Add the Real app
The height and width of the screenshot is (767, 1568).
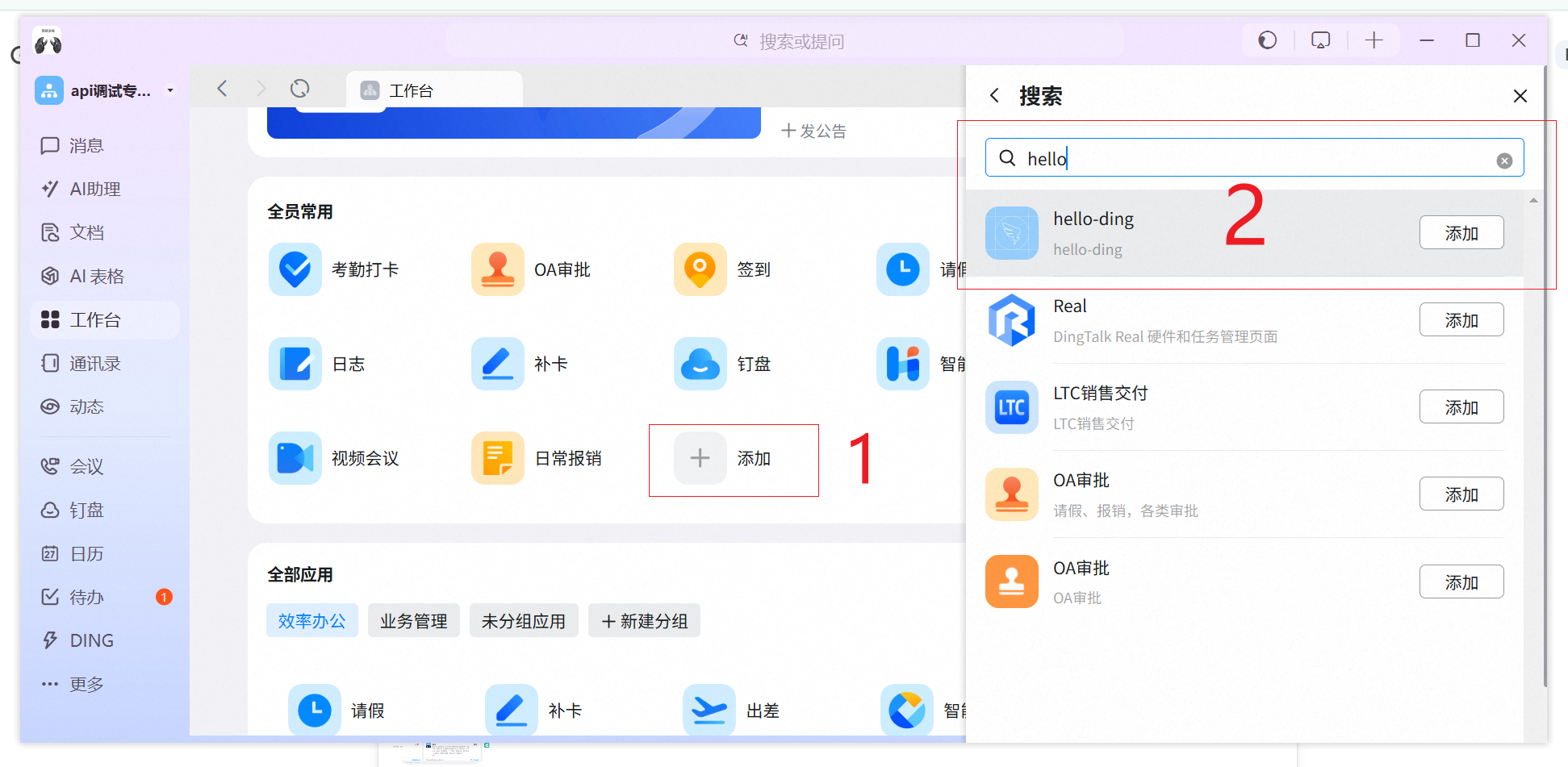point(1461,320)
